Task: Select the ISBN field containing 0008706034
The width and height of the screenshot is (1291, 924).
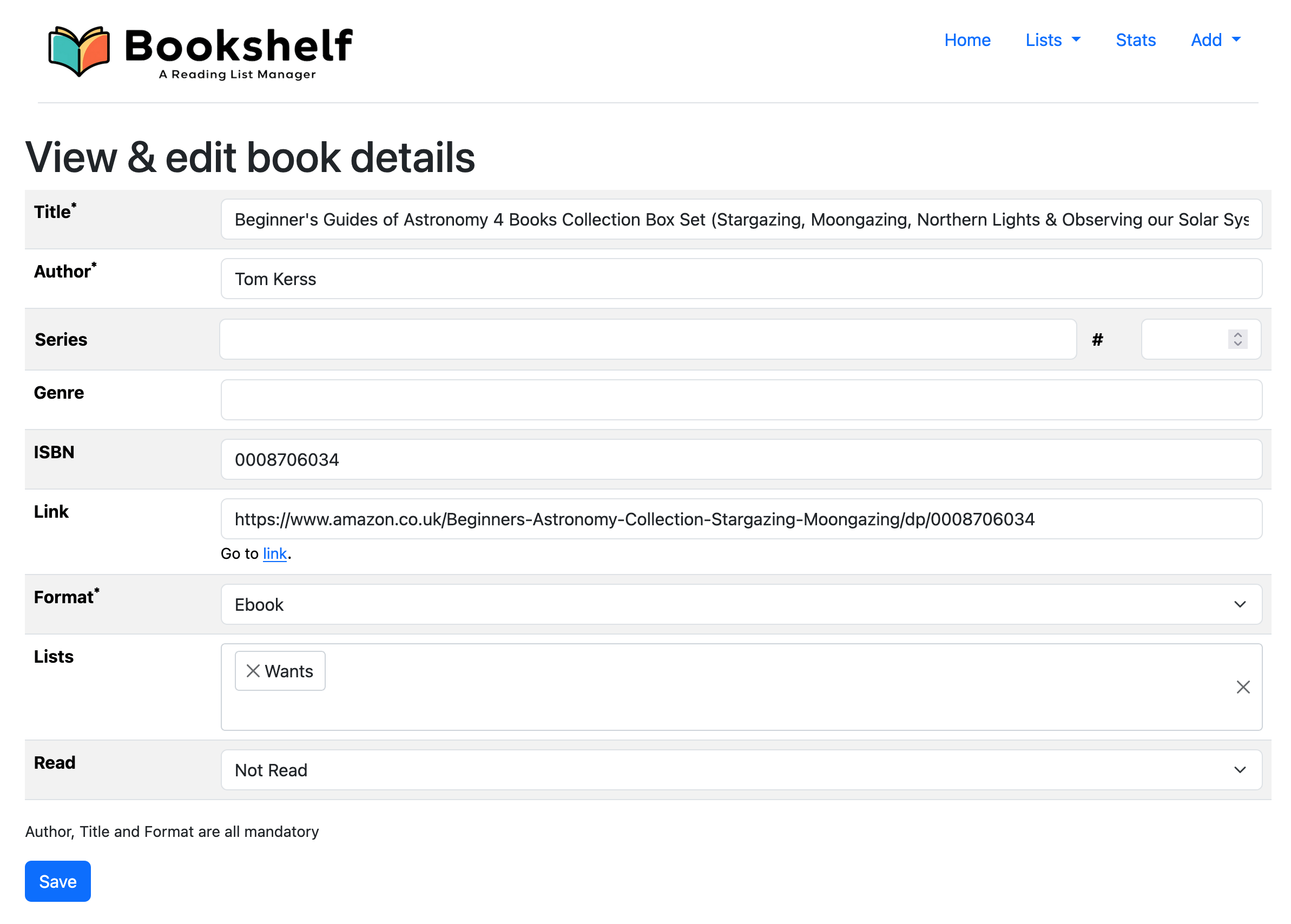Action: point(740,459)
